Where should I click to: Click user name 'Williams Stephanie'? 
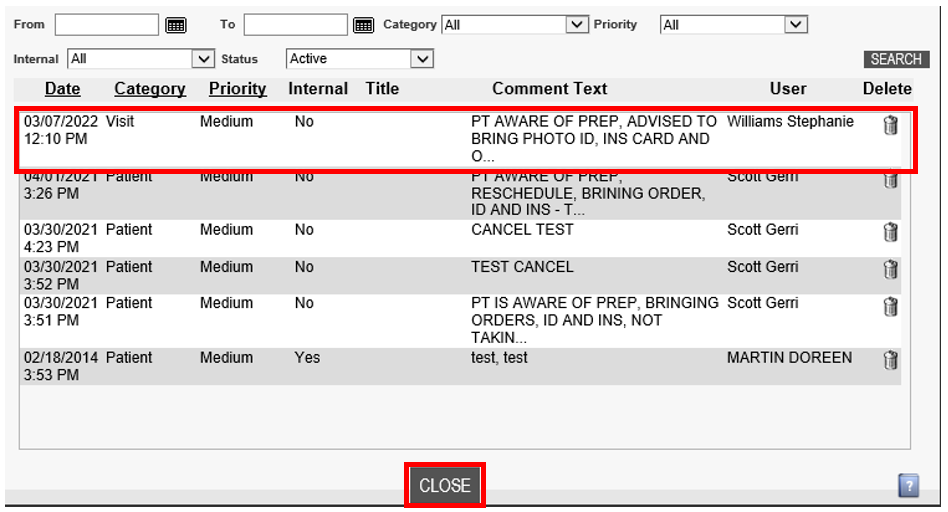click(x=790, y=122)
